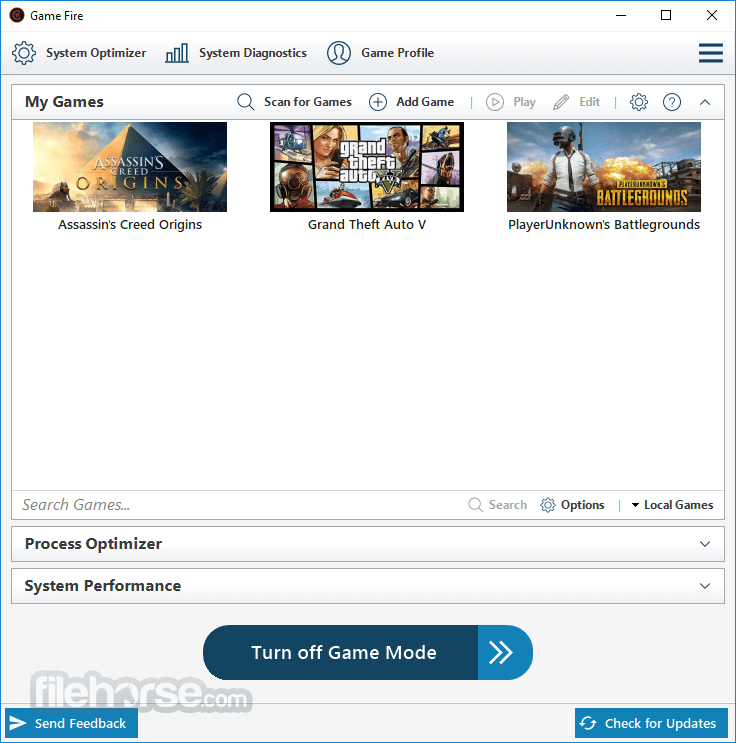Select the Assassin's Creed Origins thumbnail
Image resolution: width=736 pixels, height=743 pixels.
point(130,167)
